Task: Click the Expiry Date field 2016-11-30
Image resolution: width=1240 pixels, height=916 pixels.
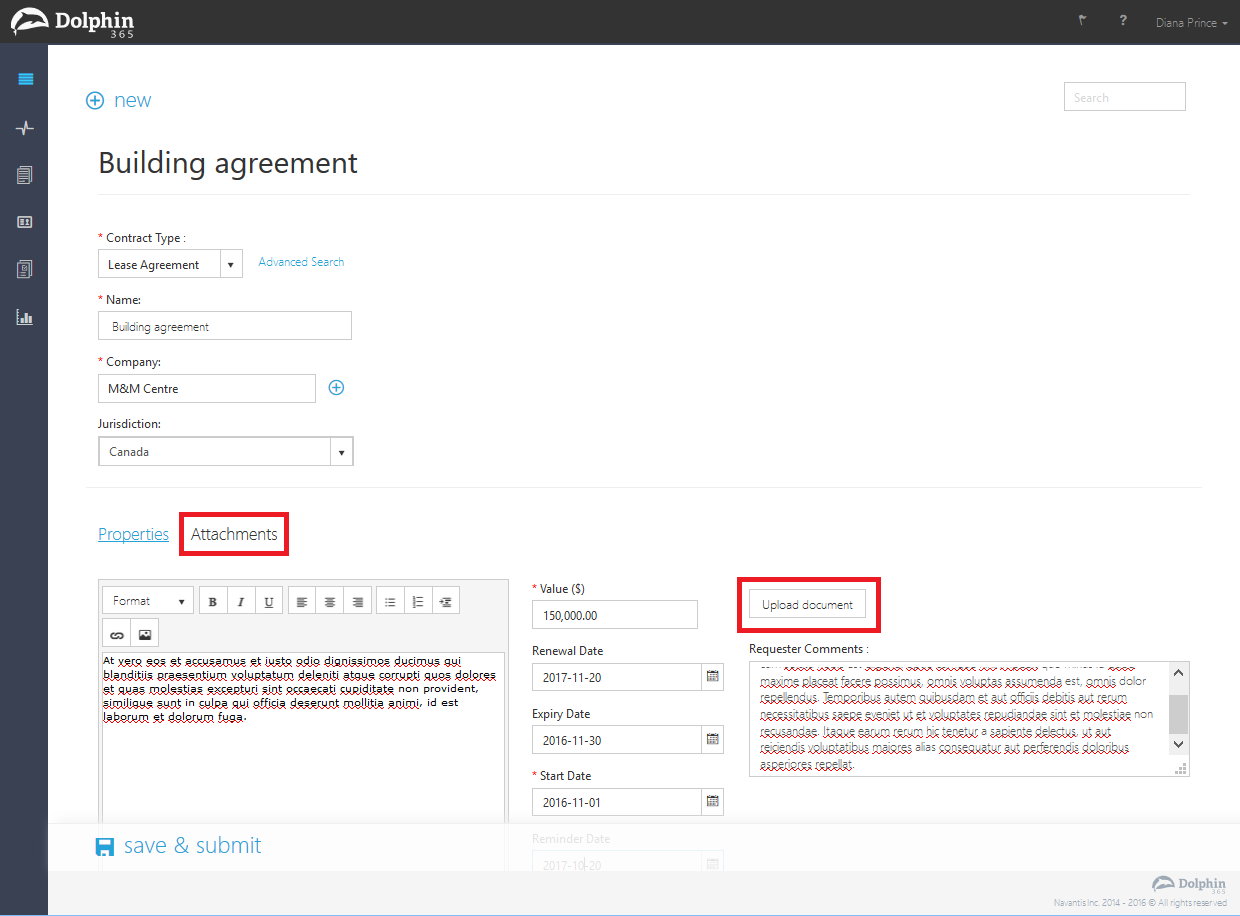Action: 617,740
